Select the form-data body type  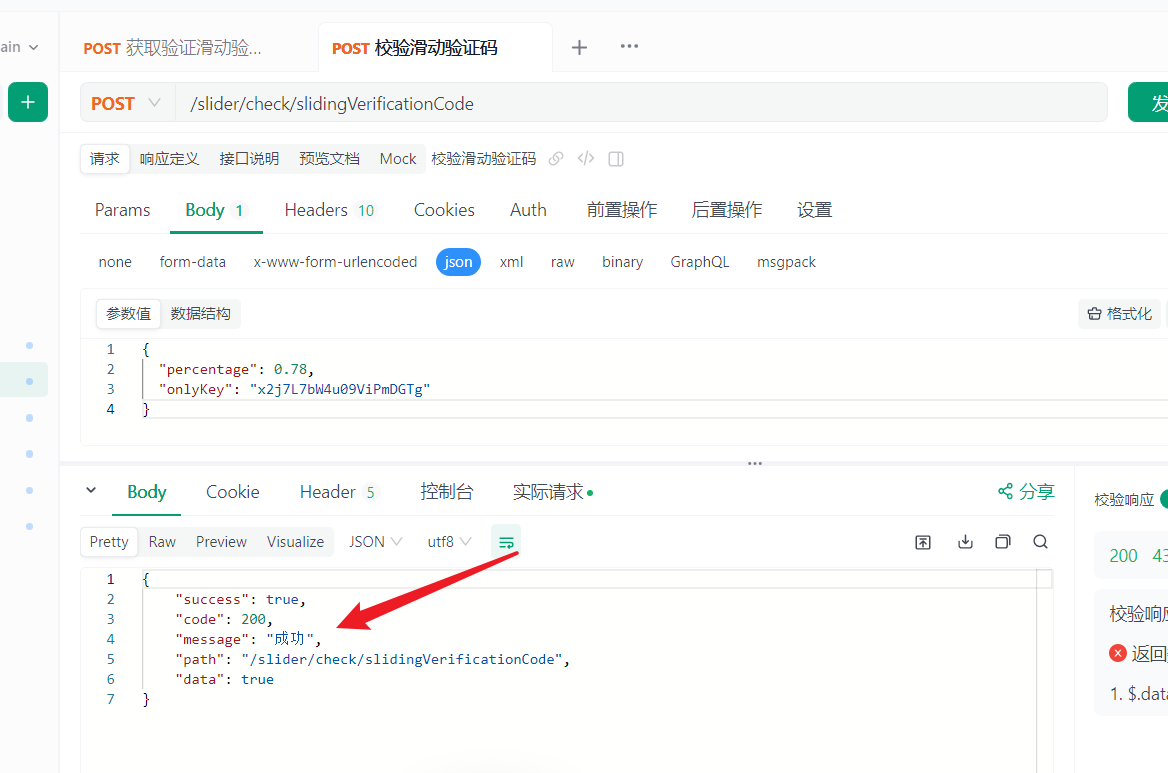(x=192, y=261)
